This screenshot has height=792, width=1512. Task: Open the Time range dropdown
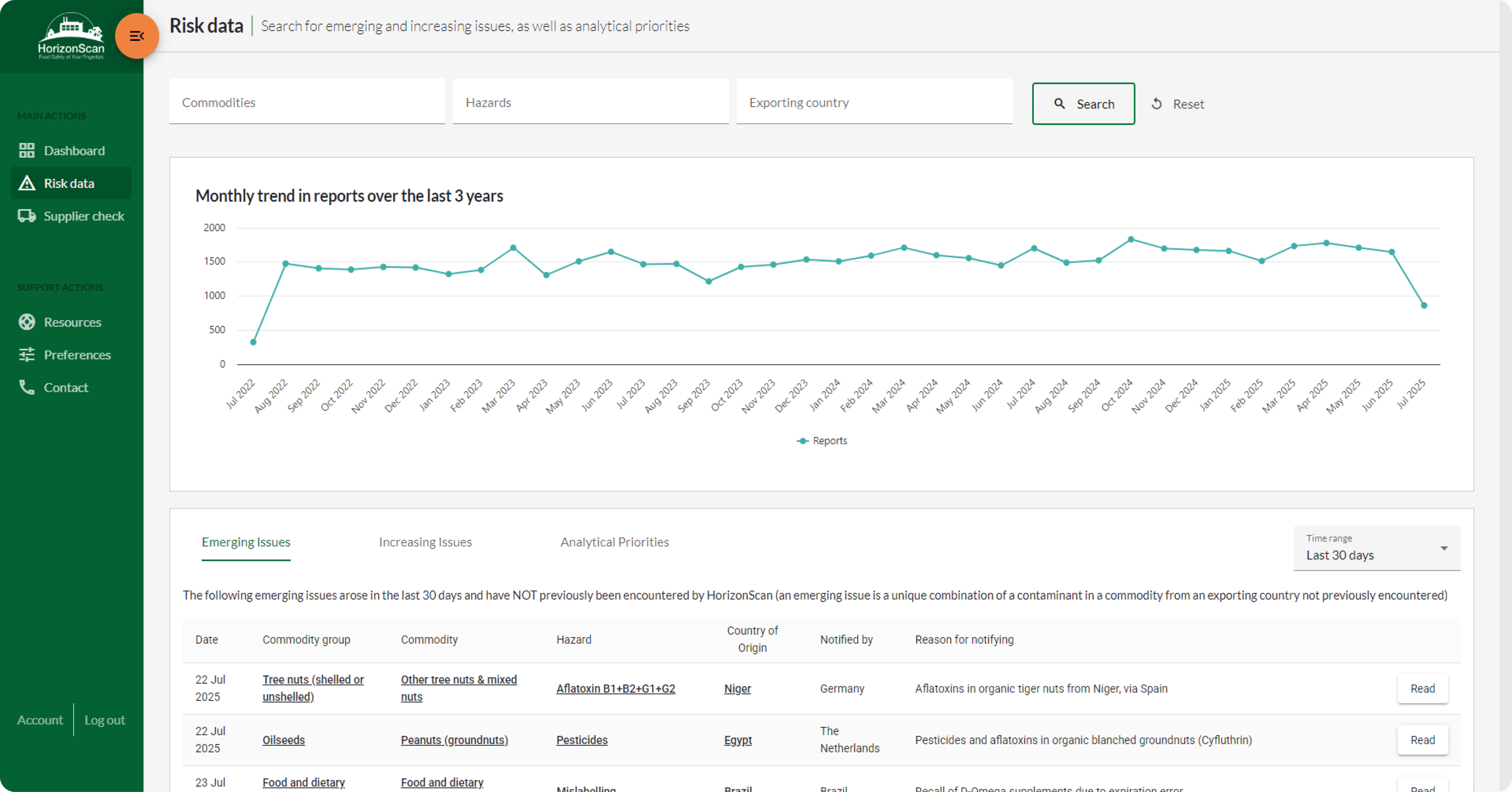[x=1376, y=548]
